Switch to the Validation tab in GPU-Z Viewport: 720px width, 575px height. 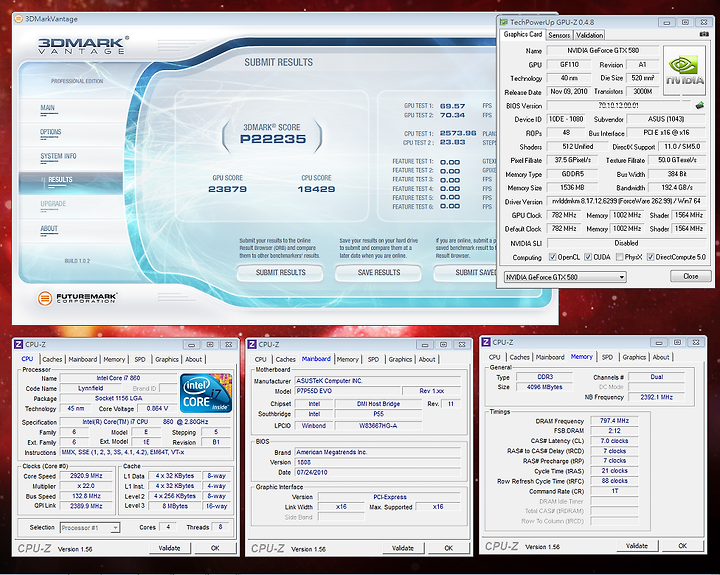tap(589, 35)
